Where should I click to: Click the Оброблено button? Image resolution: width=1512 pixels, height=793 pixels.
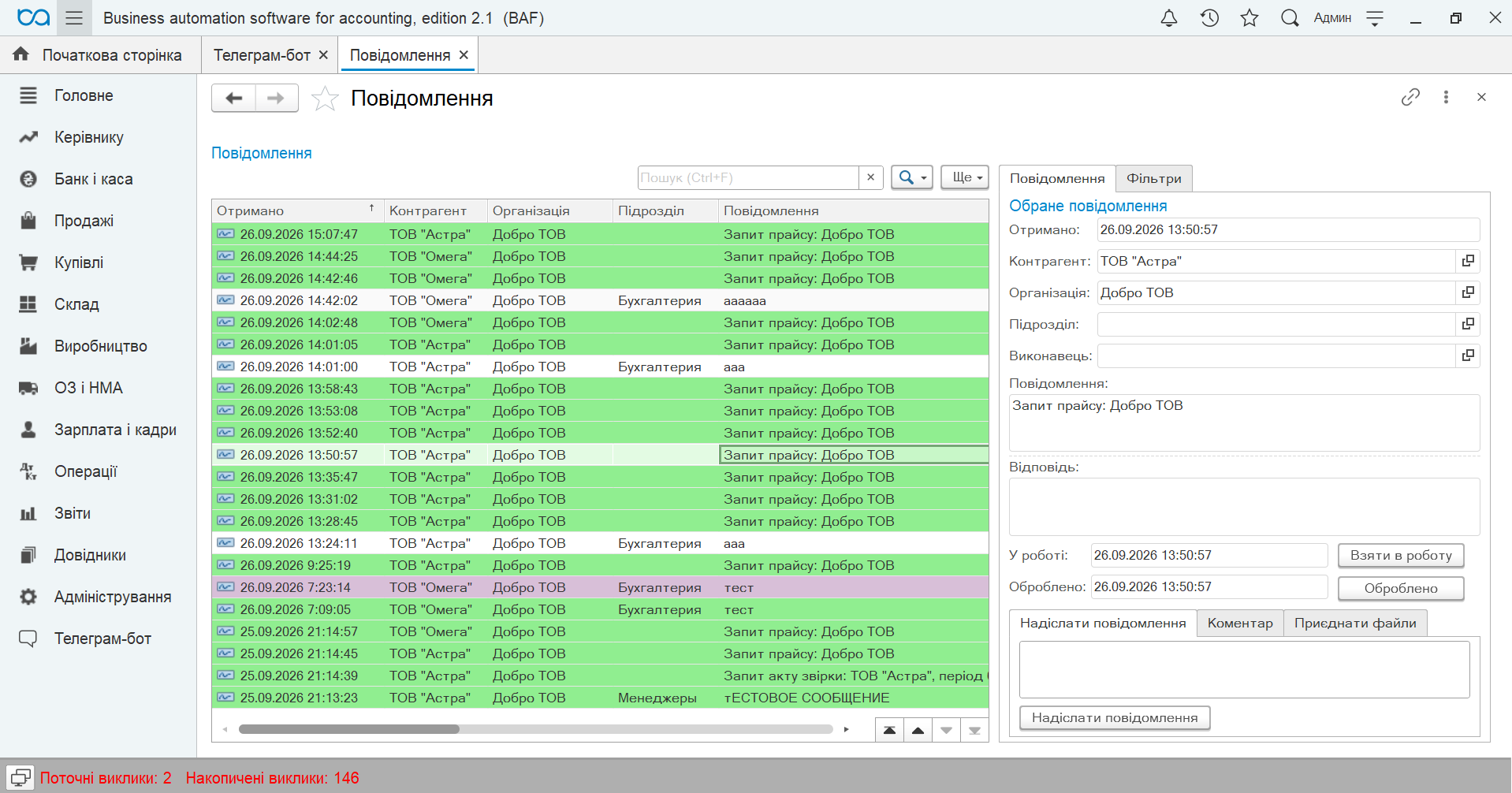(x=1401, y=588)
